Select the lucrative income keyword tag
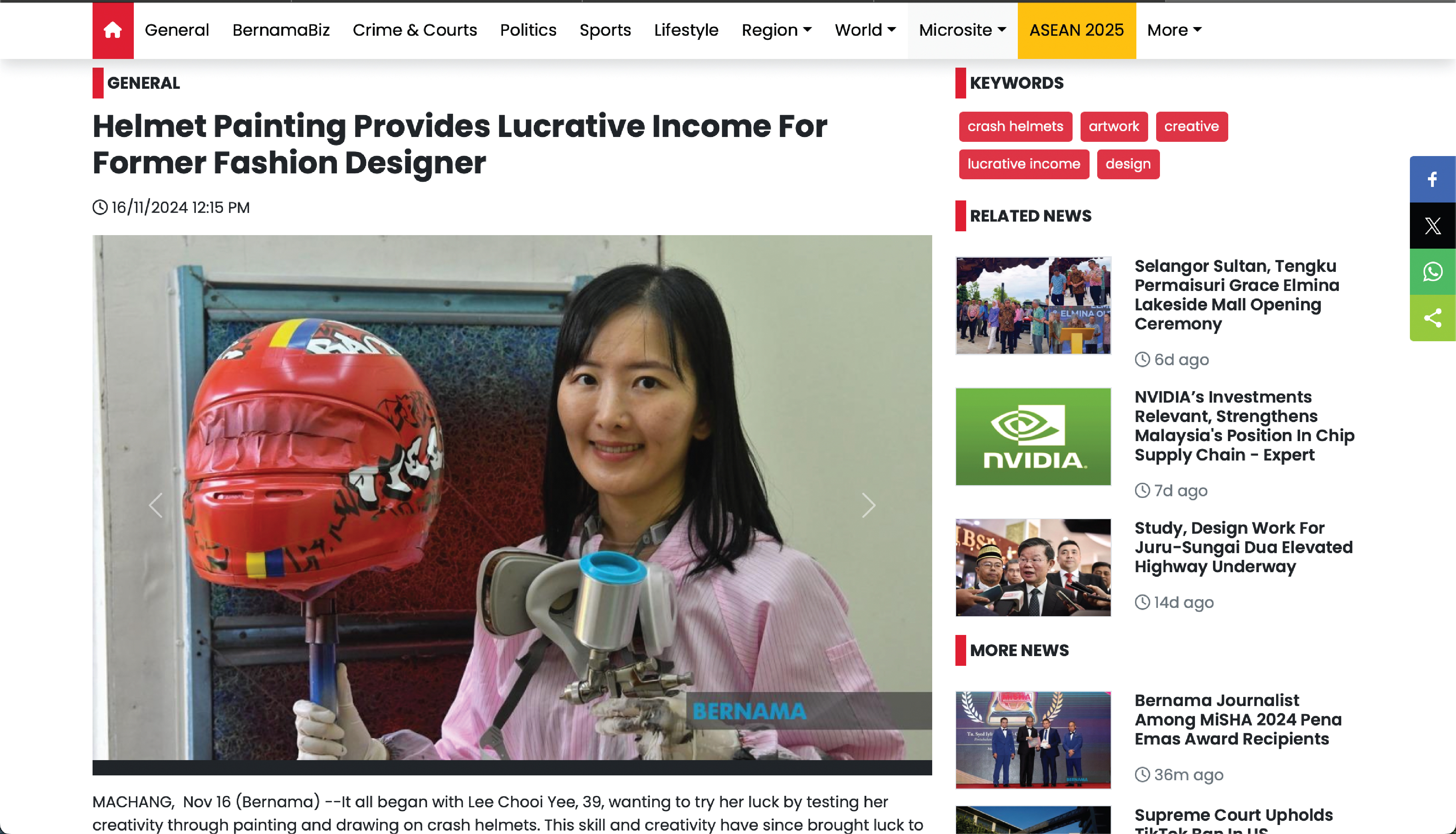This screenshot has height=834, width=1456. click(1024, 164)
